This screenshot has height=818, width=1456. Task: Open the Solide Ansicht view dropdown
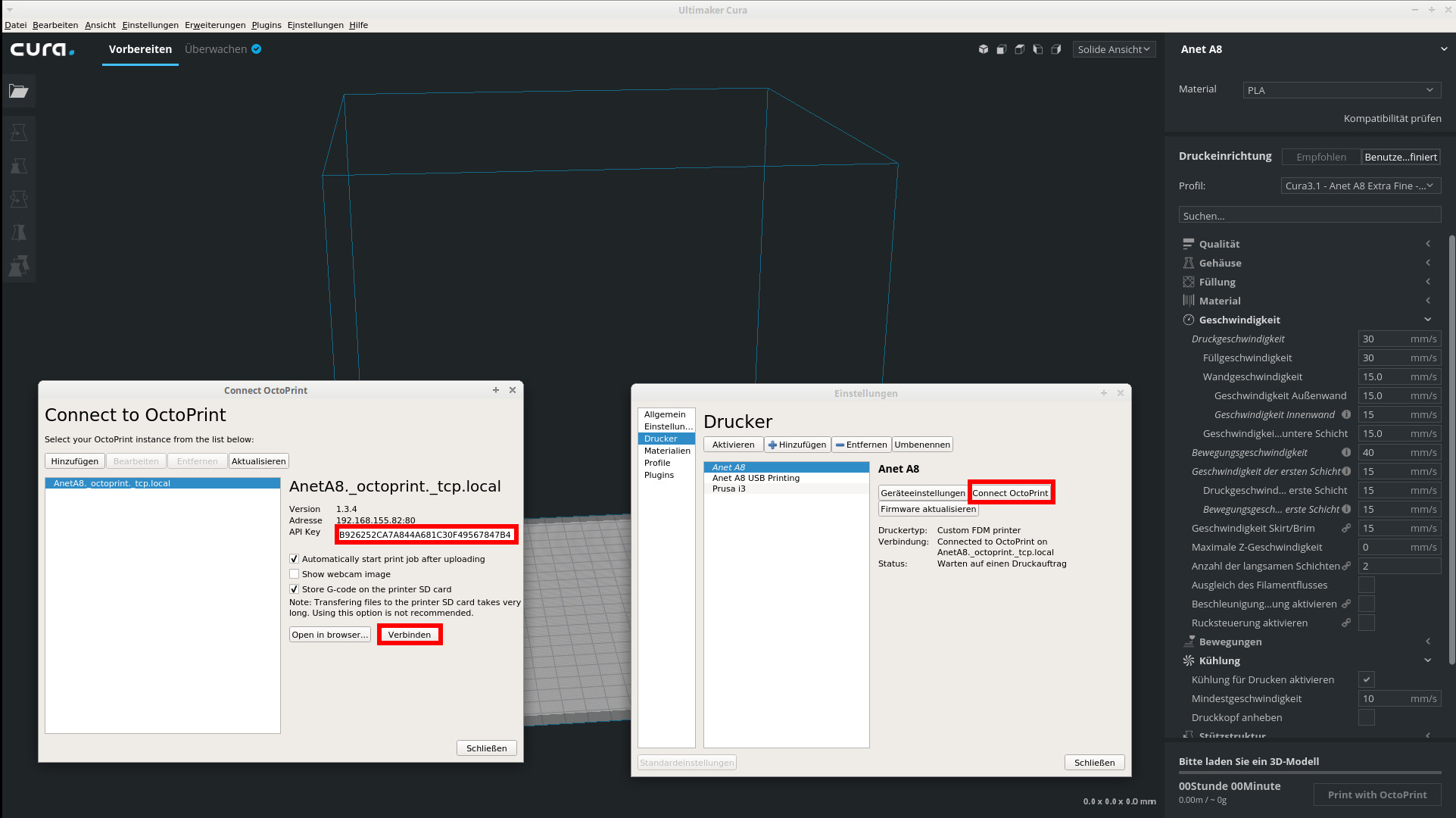coord(1113,49)
